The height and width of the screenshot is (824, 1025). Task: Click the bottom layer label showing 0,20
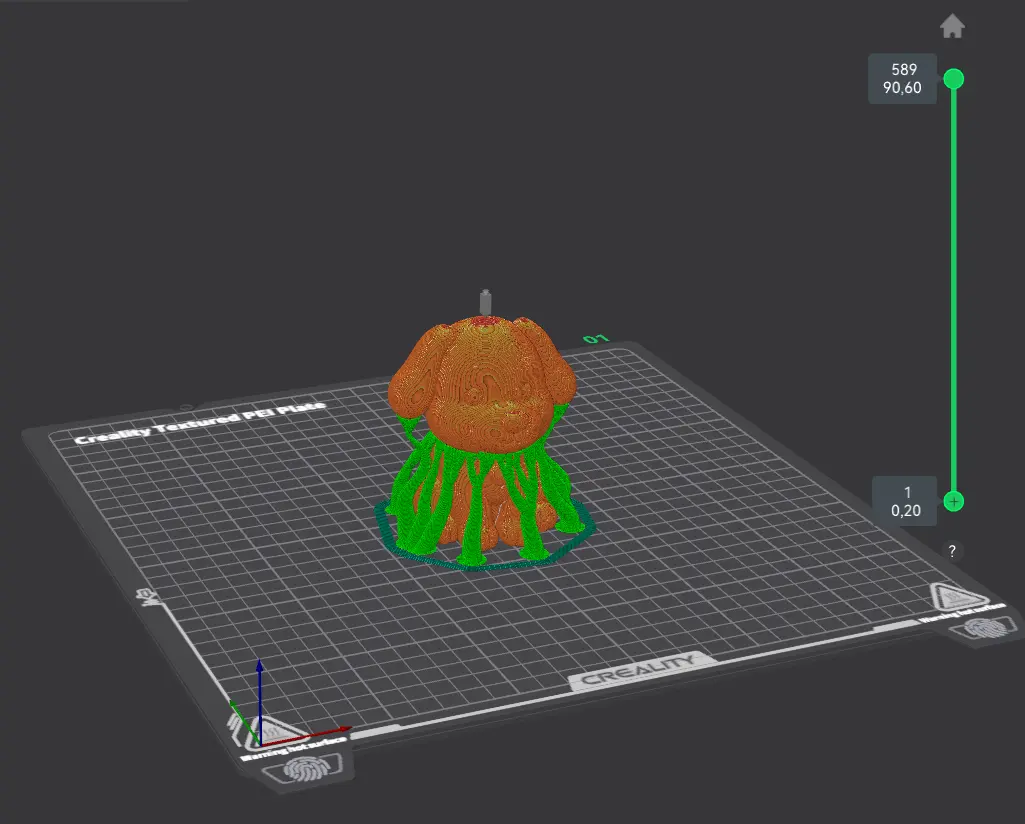[905, 510]
